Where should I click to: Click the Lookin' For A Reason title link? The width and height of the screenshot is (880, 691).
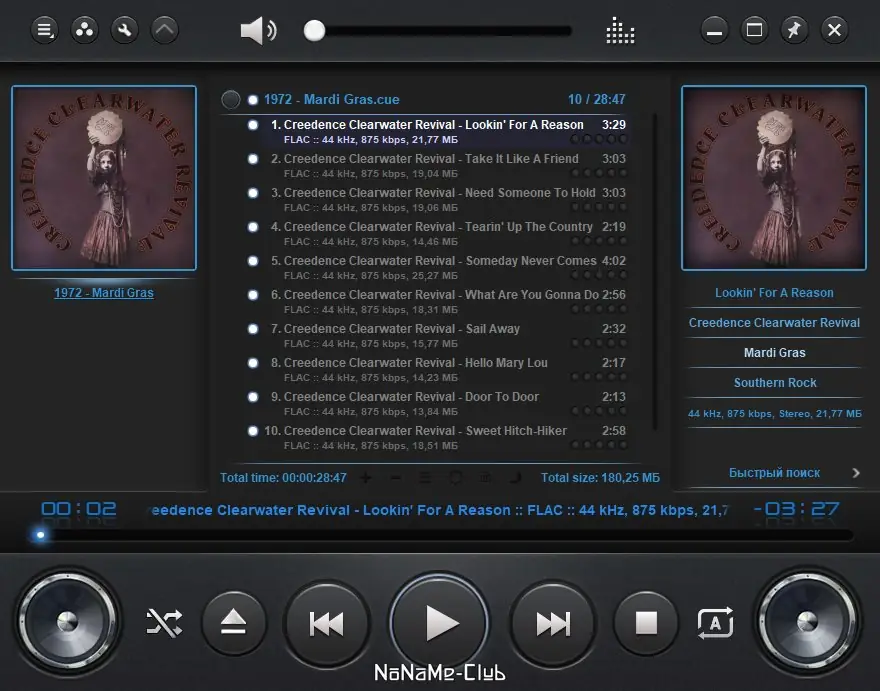pos(774,292)
